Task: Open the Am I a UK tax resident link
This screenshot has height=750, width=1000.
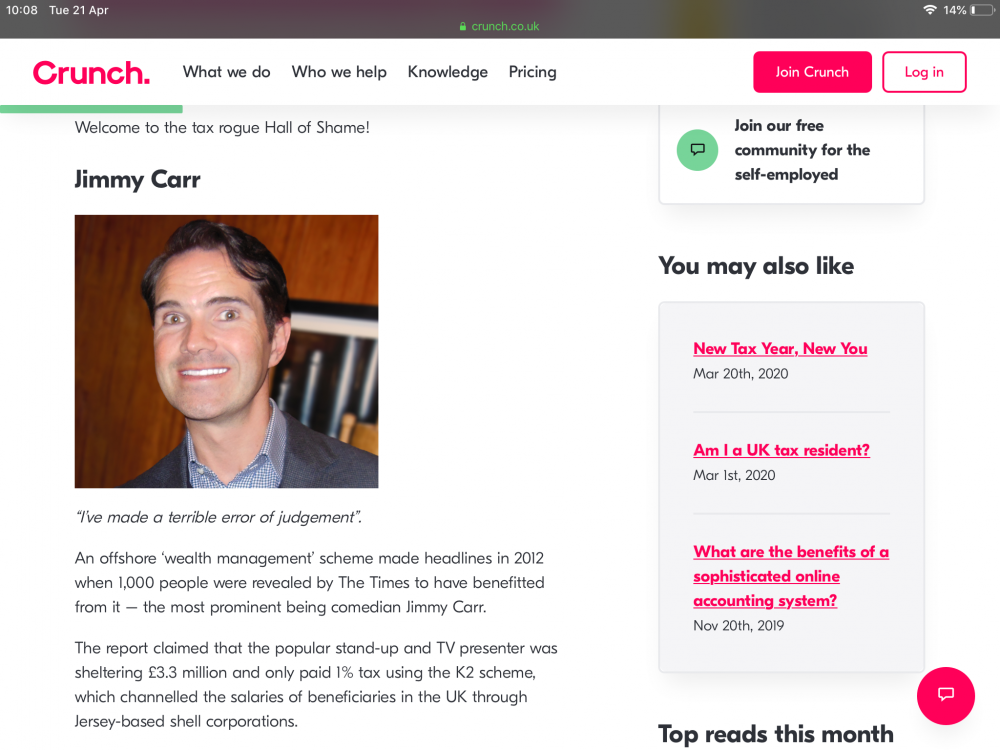Action: pos(781,450)
